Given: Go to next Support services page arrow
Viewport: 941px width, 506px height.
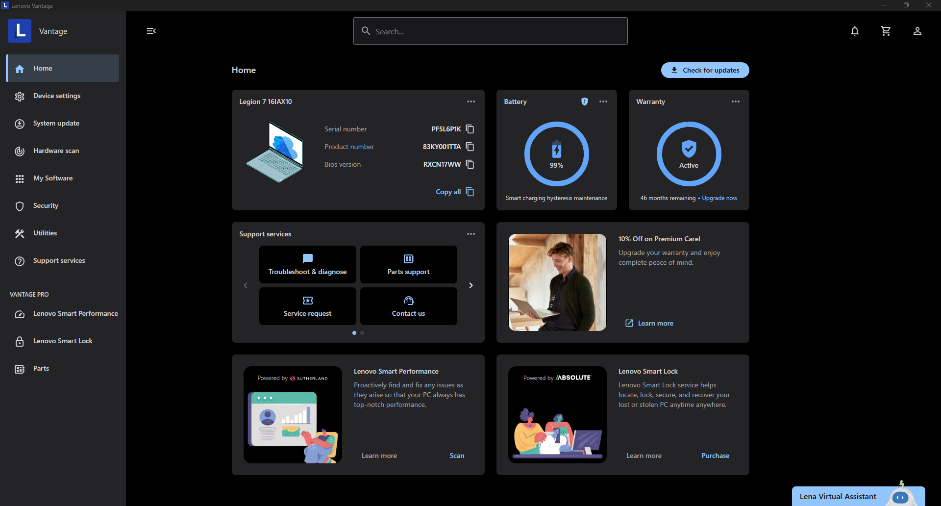Looking at the screenshot, I should (471, 286).
